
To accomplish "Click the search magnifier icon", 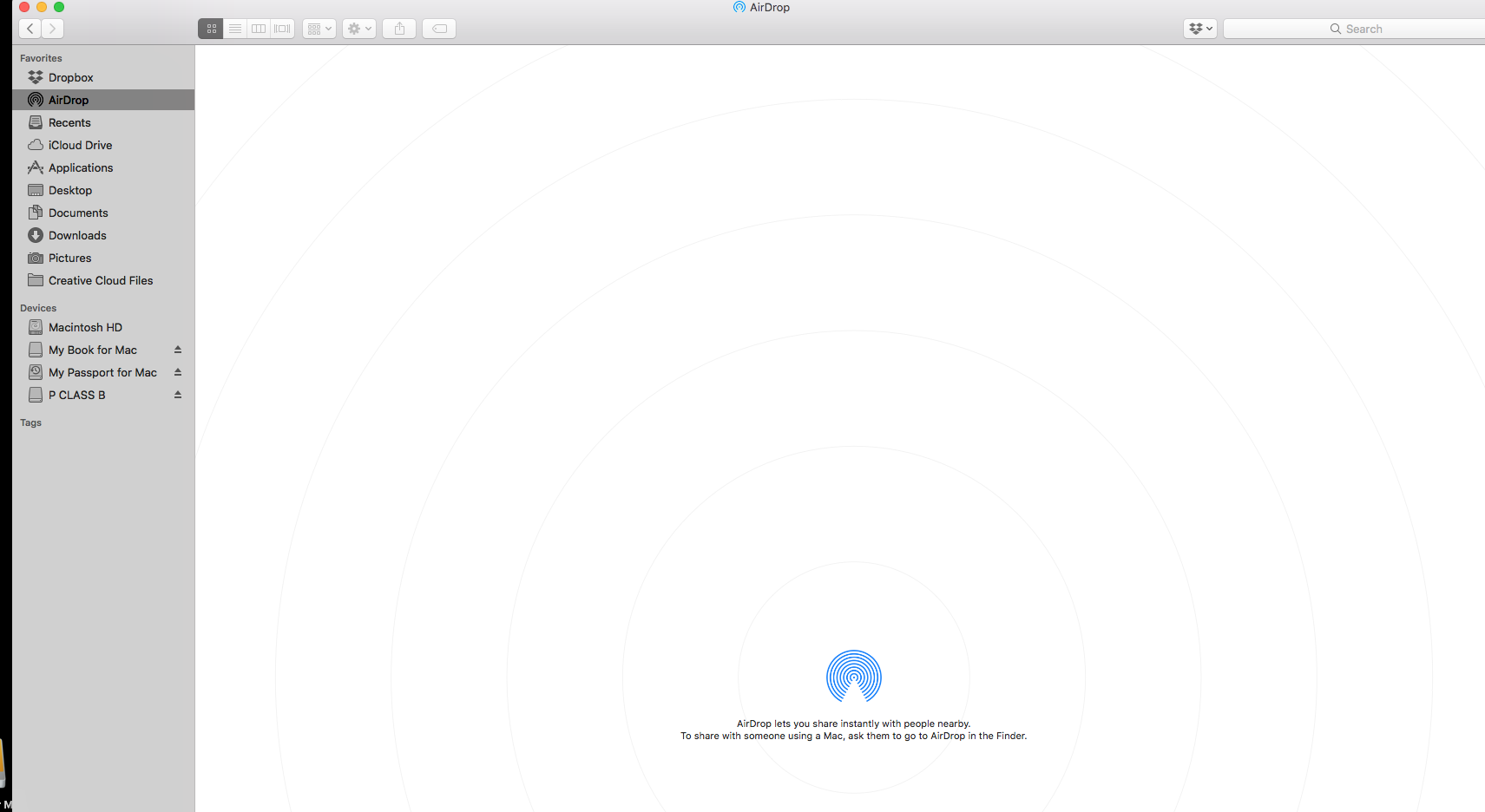I will (1336, 29).
